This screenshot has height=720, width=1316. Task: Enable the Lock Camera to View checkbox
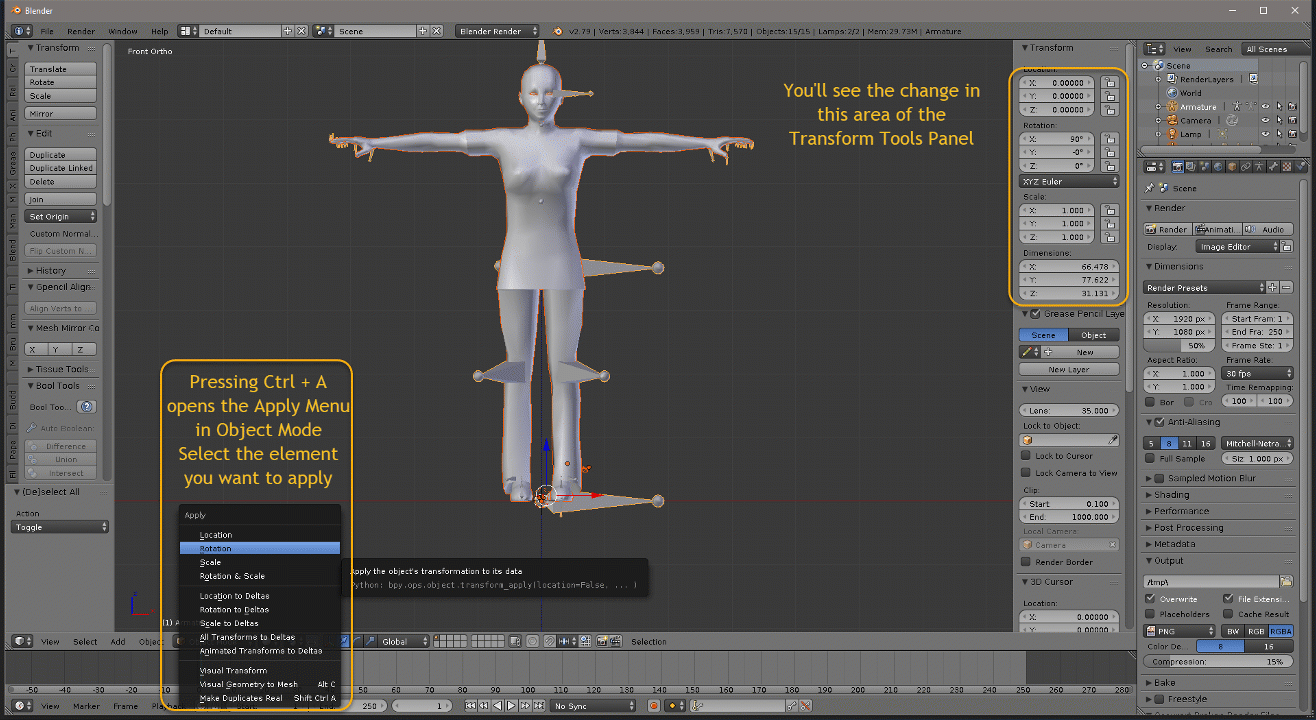pos(1026,473)
